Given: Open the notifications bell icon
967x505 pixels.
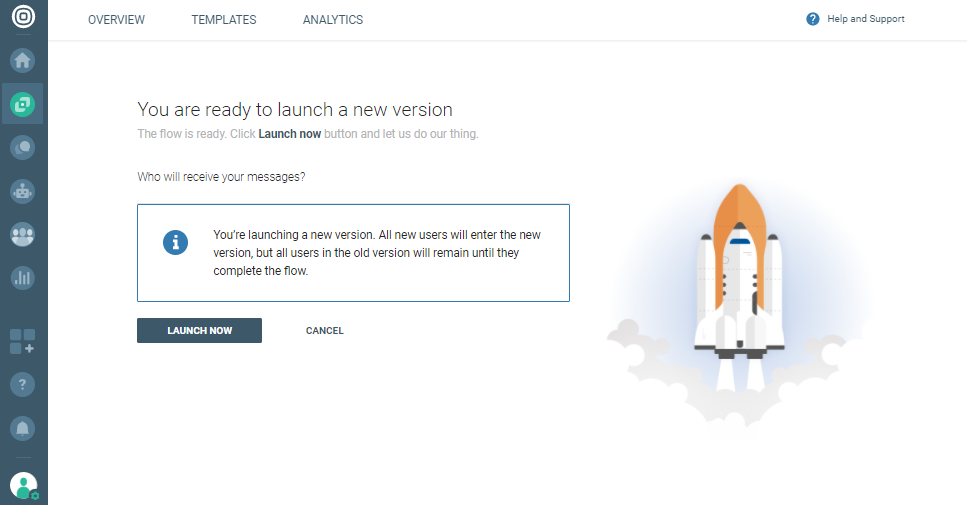Looking at the screenshot, I should click(23, 429).
